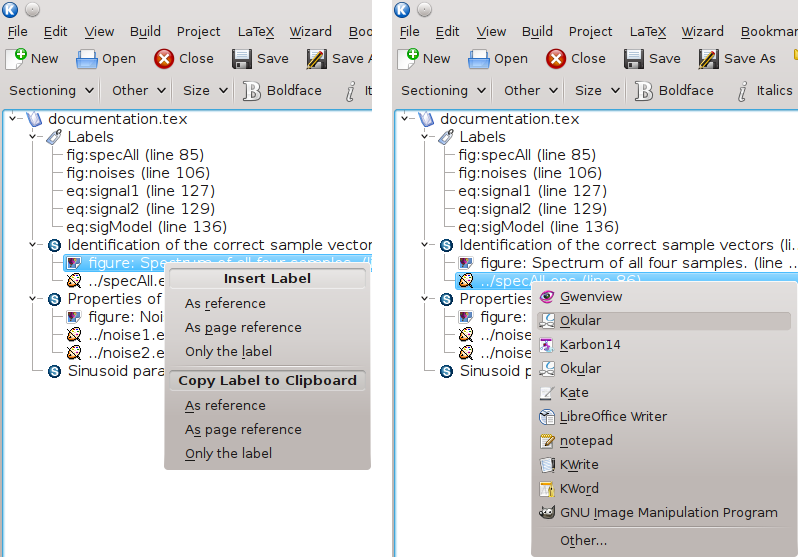Screen dimensions: 798x557
Task: Choose highlighted Okular entry in context menu
Action: [x=664, y=321]
